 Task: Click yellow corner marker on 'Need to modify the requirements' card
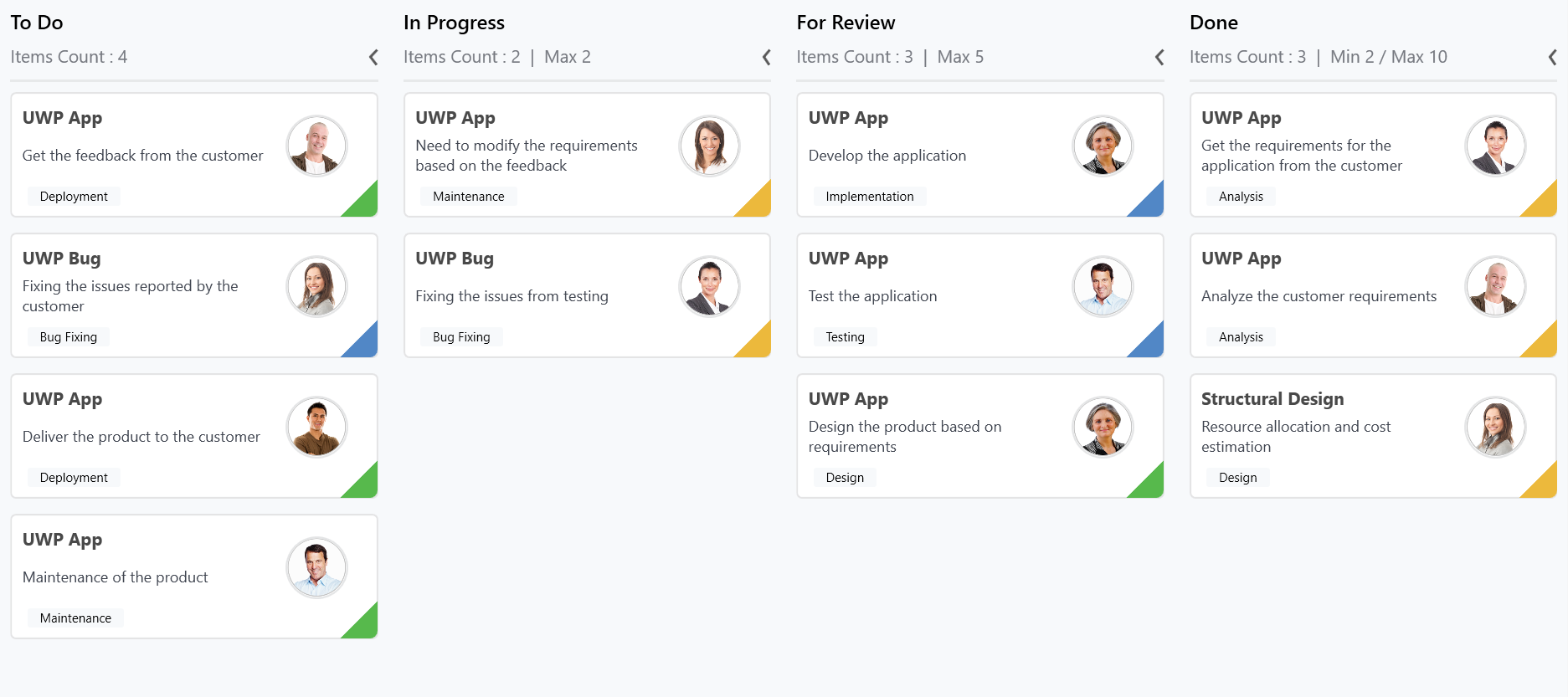(x=758, y=204)
